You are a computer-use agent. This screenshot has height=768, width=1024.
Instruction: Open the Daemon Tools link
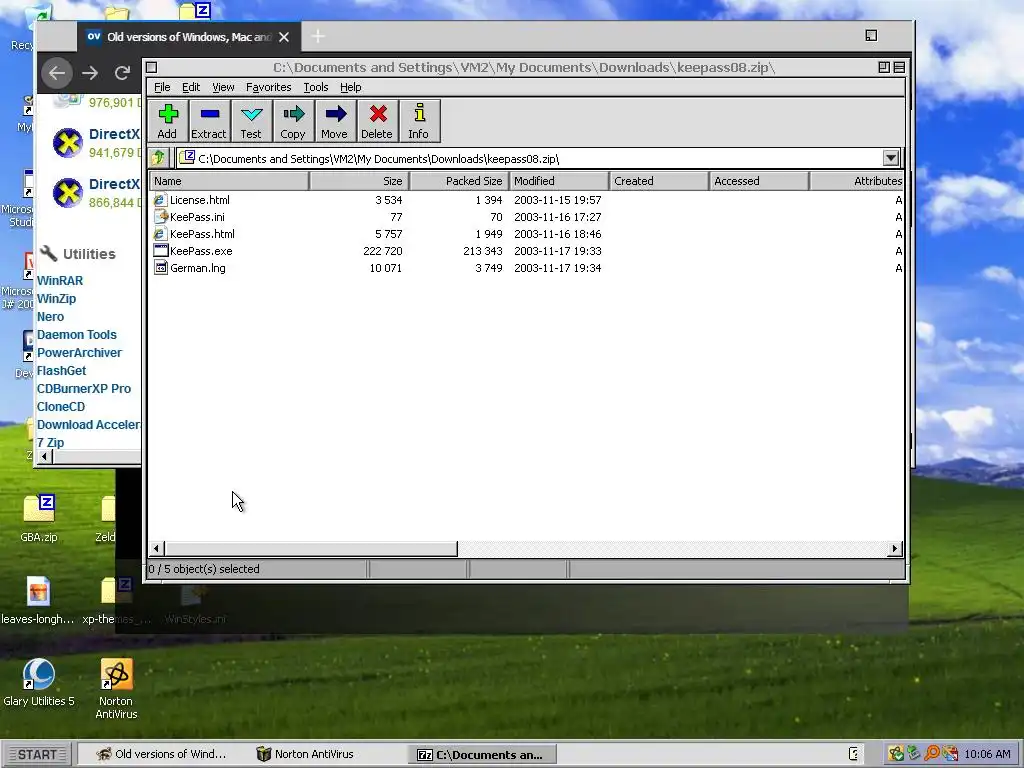pyautogui.click(x=76, y=334)
